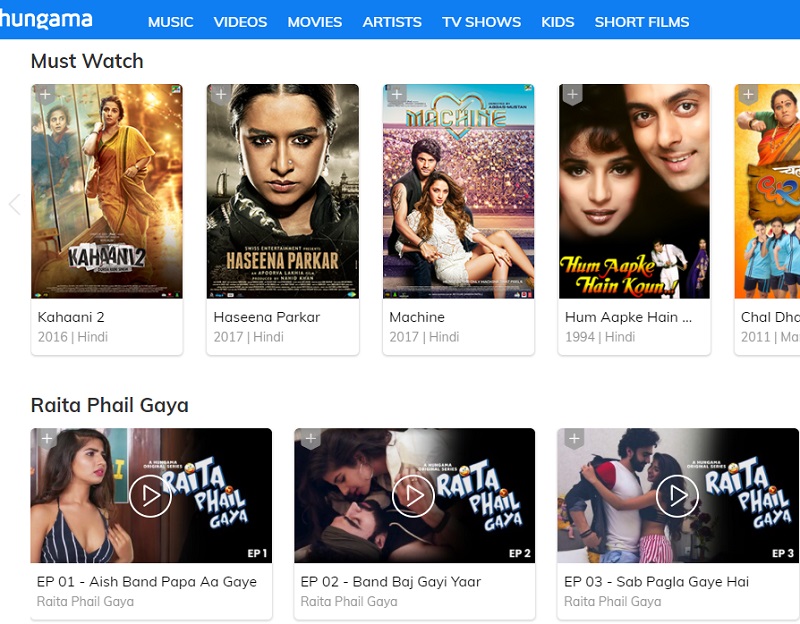
Task: Open EP 01 - Aish Band Papa Aa Gaye title
Action: point(147,582)
